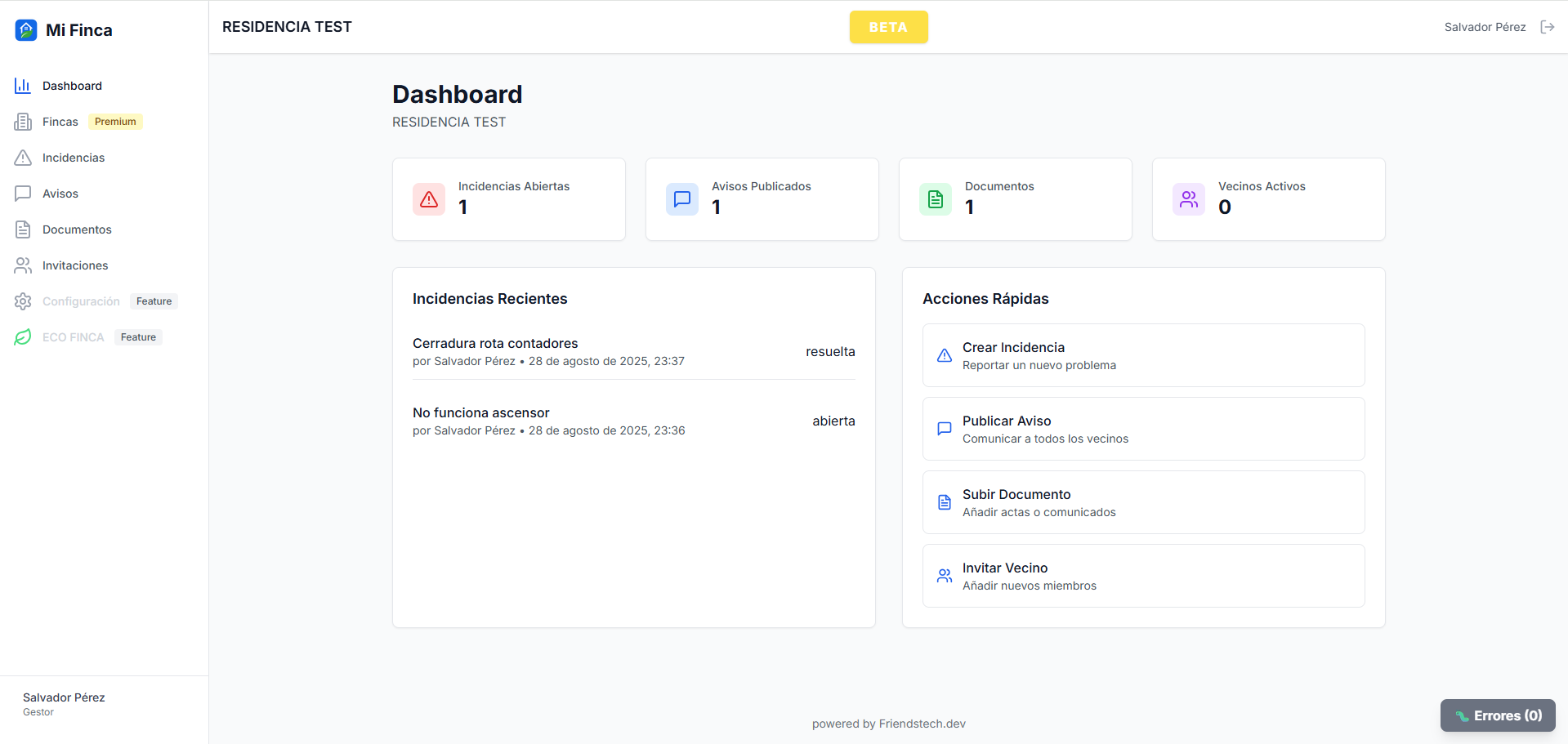The width and height of the screenshot is (1568, 744).
Task: Select the Publicar Aviso quick action
Action: (1142, 428)
